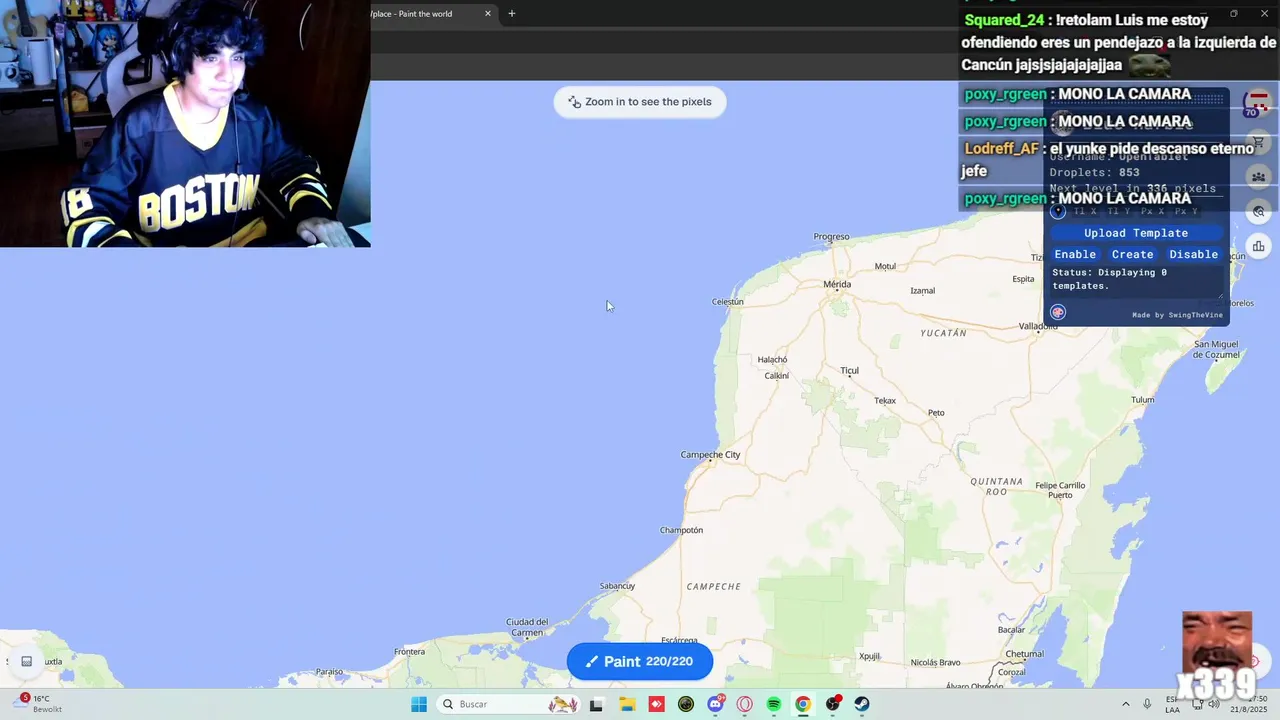Click the Progreso label on the map
This screenshot has width=1280, height=720.
tap(831, 237)
